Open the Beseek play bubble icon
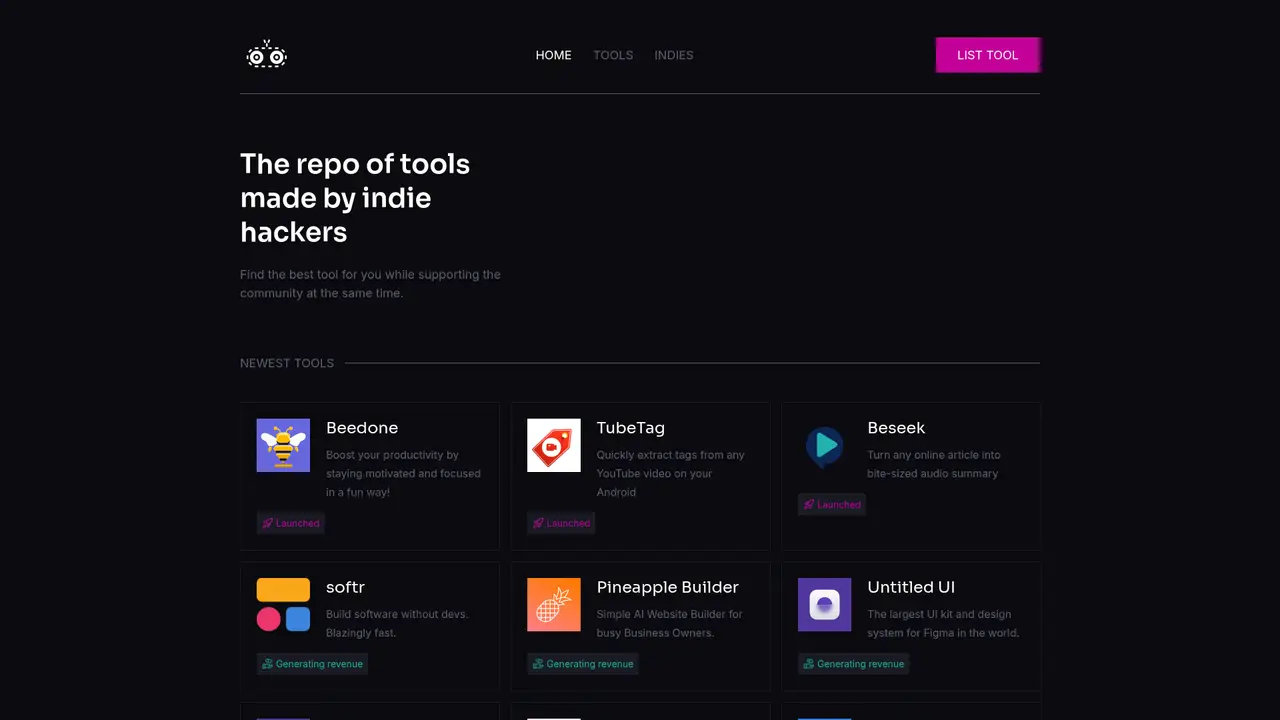The height and width of the screenshot is (720, 1280). coord(825,445)
